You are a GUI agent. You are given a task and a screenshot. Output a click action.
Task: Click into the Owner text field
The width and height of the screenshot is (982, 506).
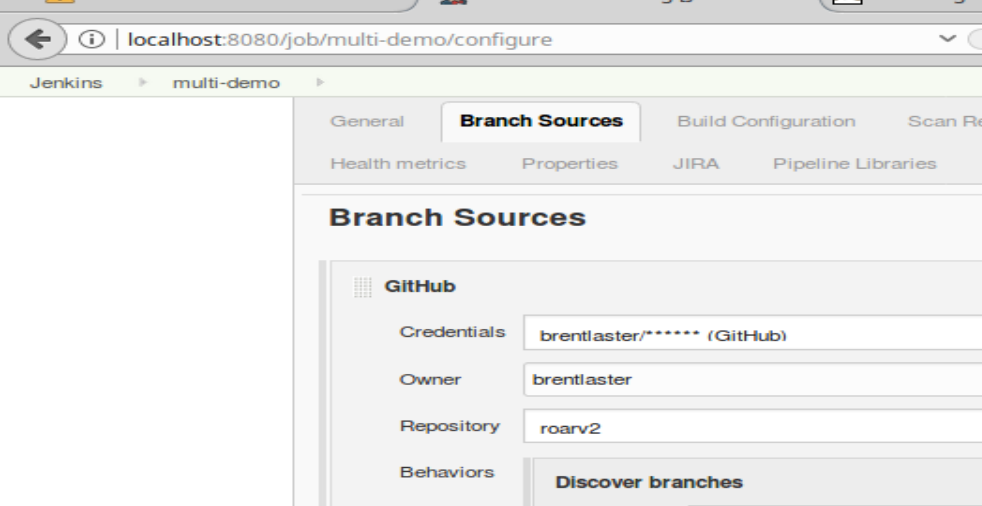[x=750, y=380]
